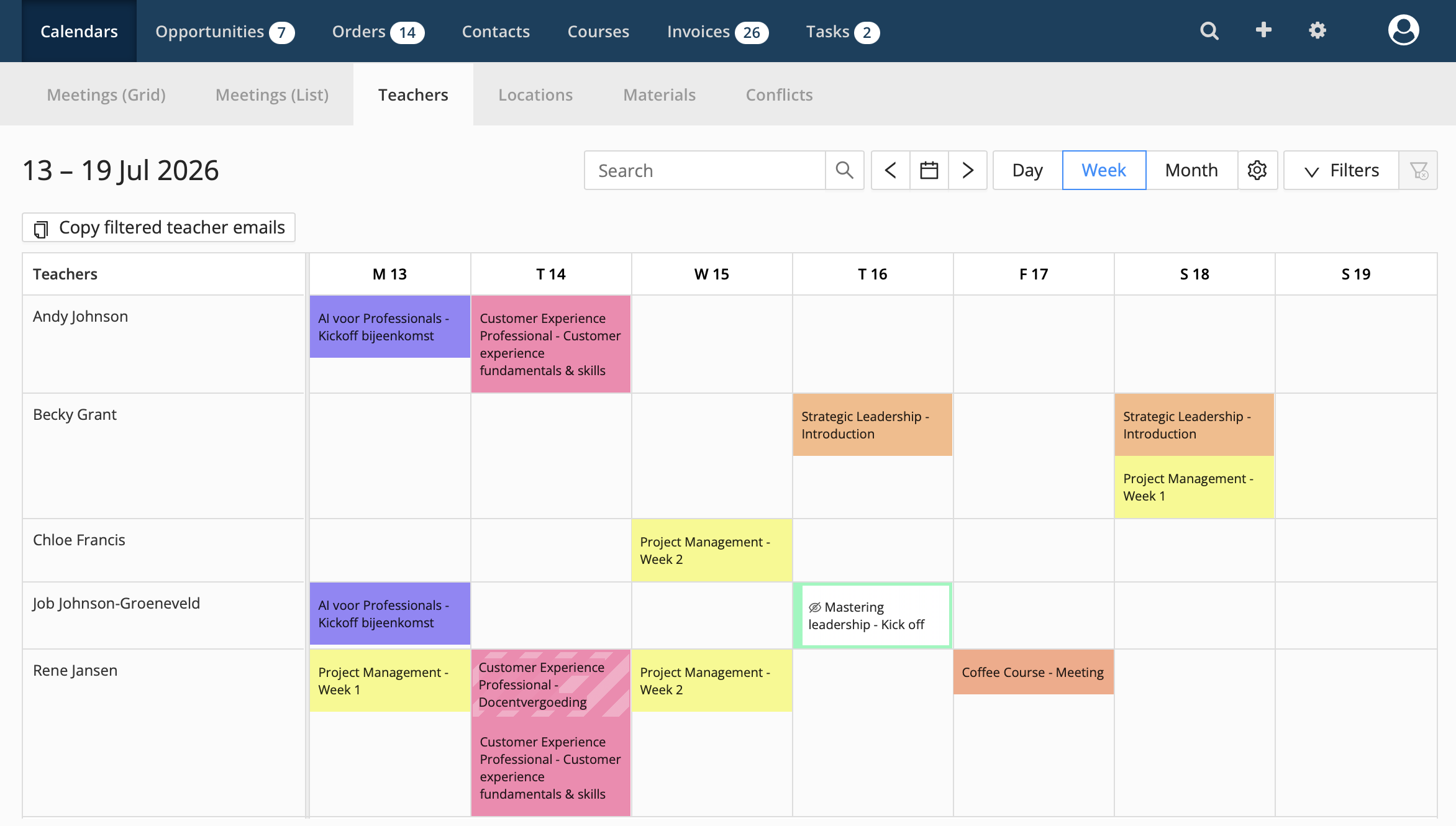Click the T 14 day column header
Viewport: 1456px width, 826px height.
point(551,274)
